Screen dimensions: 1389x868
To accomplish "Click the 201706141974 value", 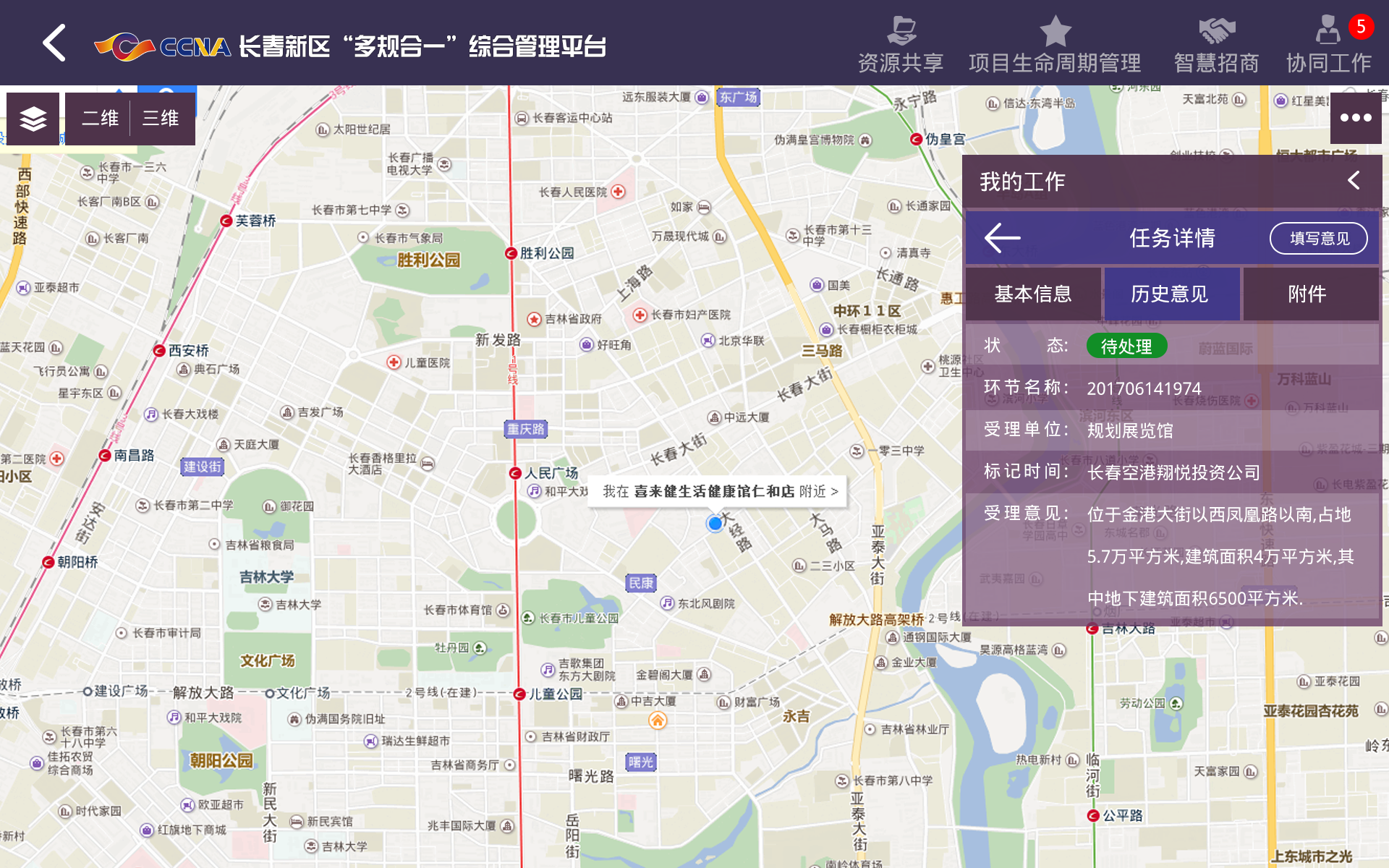I will pyautogui.click(x=1144, y=389).
